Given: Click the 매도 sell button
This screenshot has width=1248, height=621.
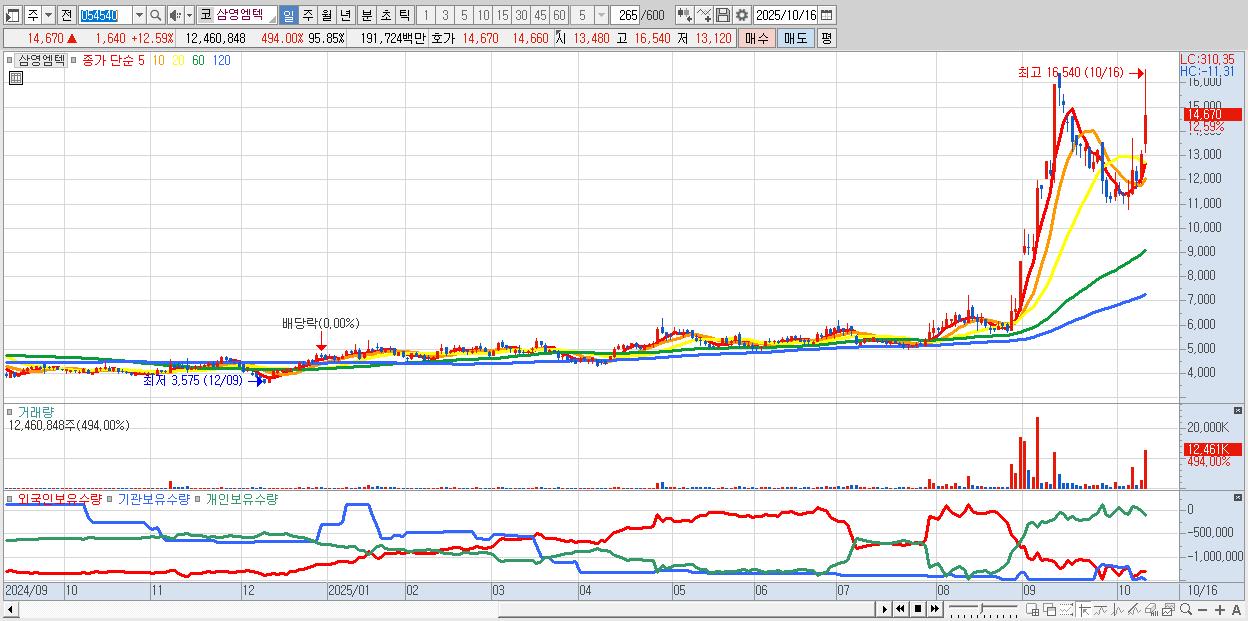Looking at the screenshot, I should coord(795,38).
